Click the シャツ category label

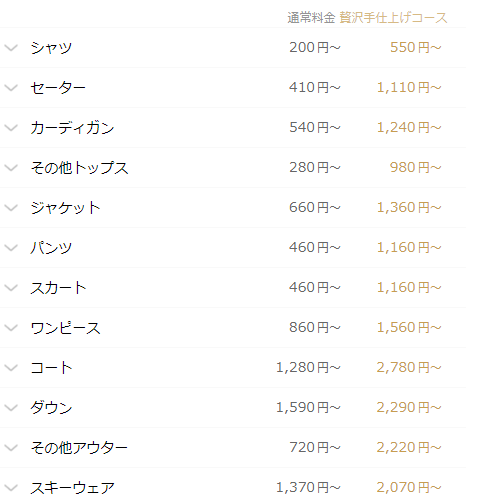(x=51, y=48)
